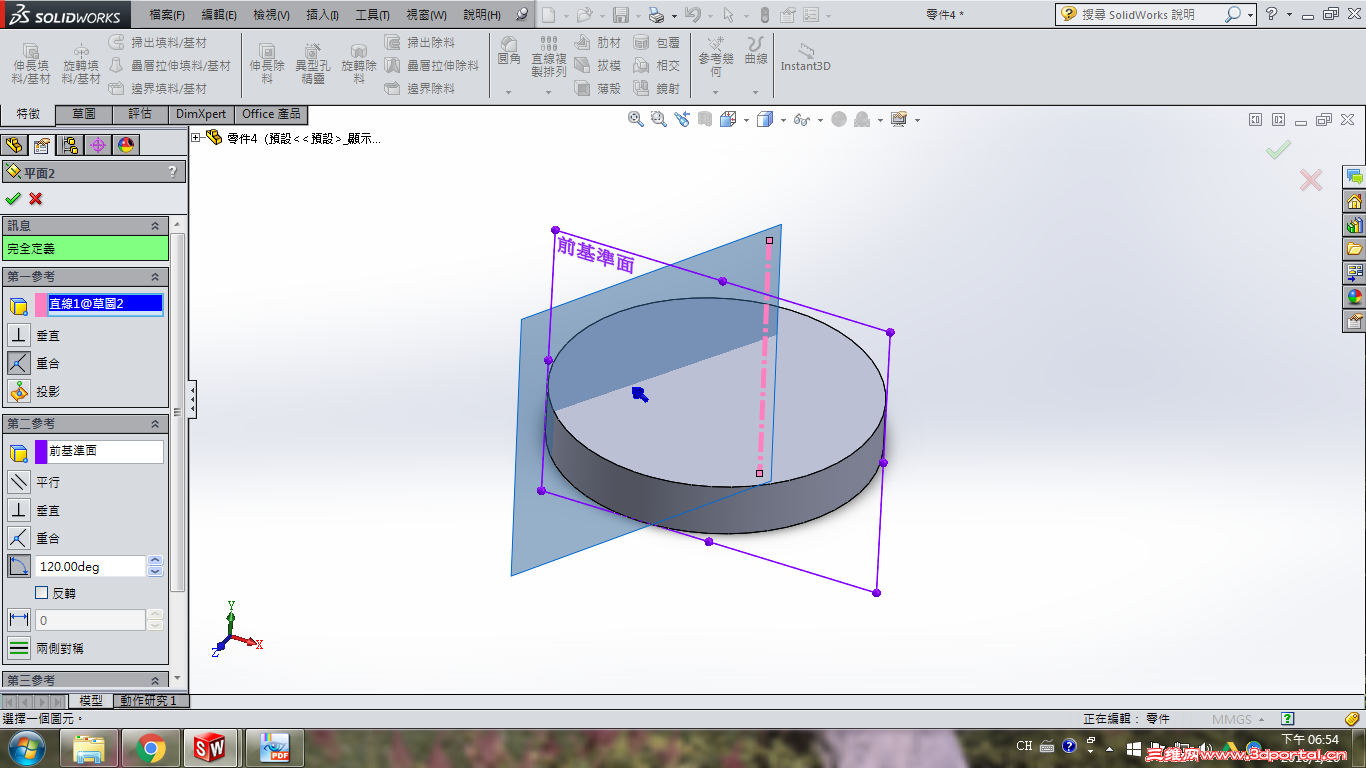This screenshot has width=1366, height=768.
Task: Toggle 投影 project in the first reference
Action: 19,391
